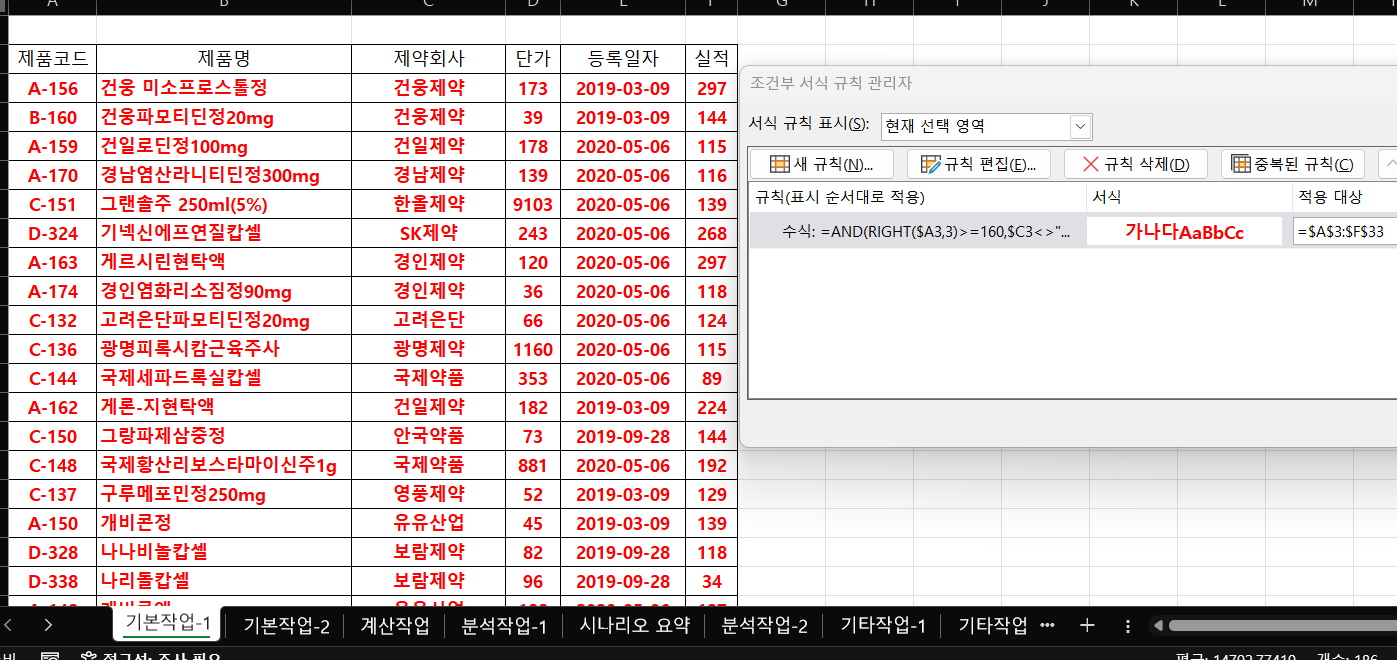Add a new sheet with plus icon

pyautogui.click(x=1087, y=625)
